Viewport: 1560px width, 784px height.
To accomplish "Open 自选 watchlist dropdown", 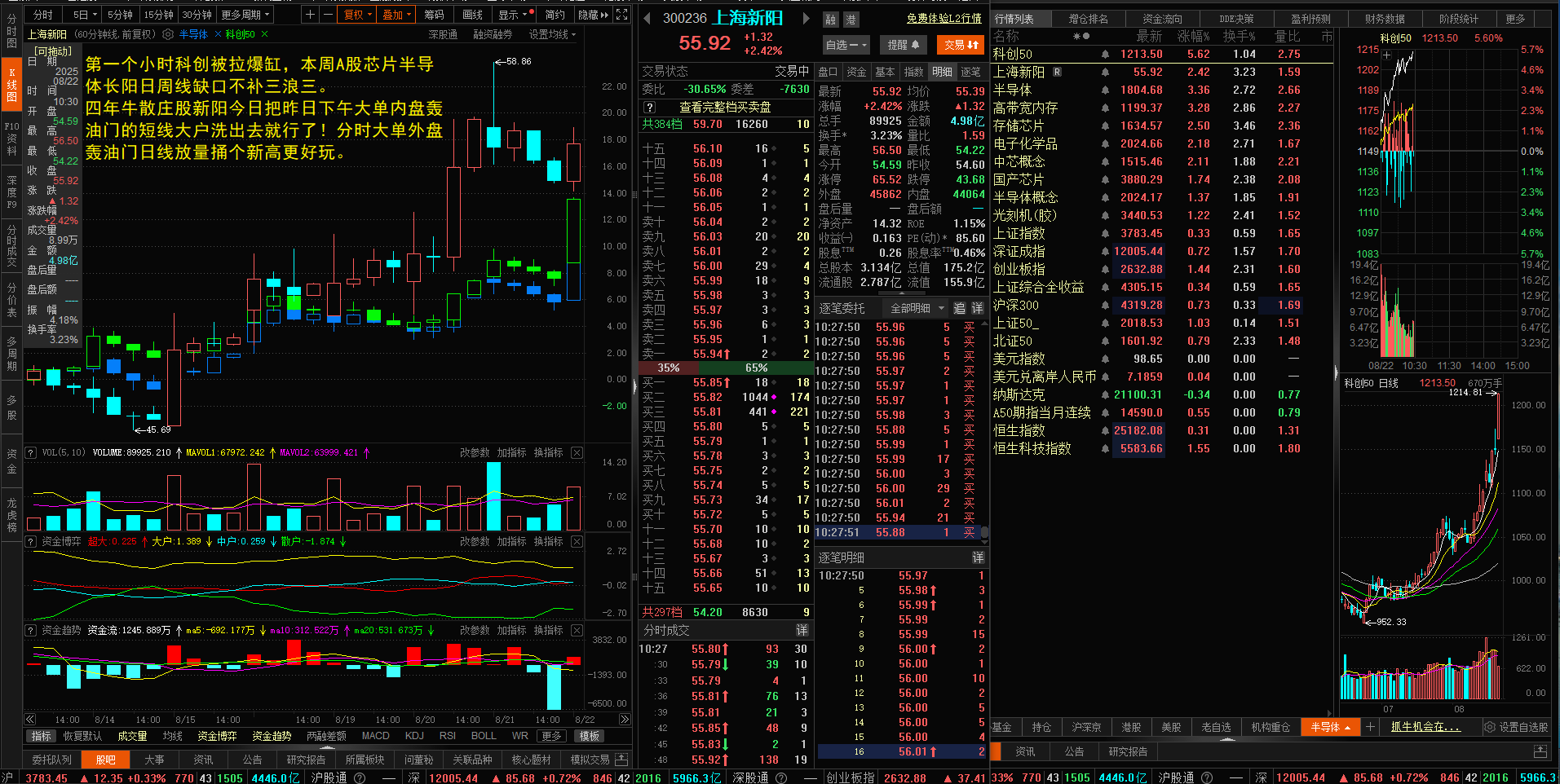I will coord(846,45).
